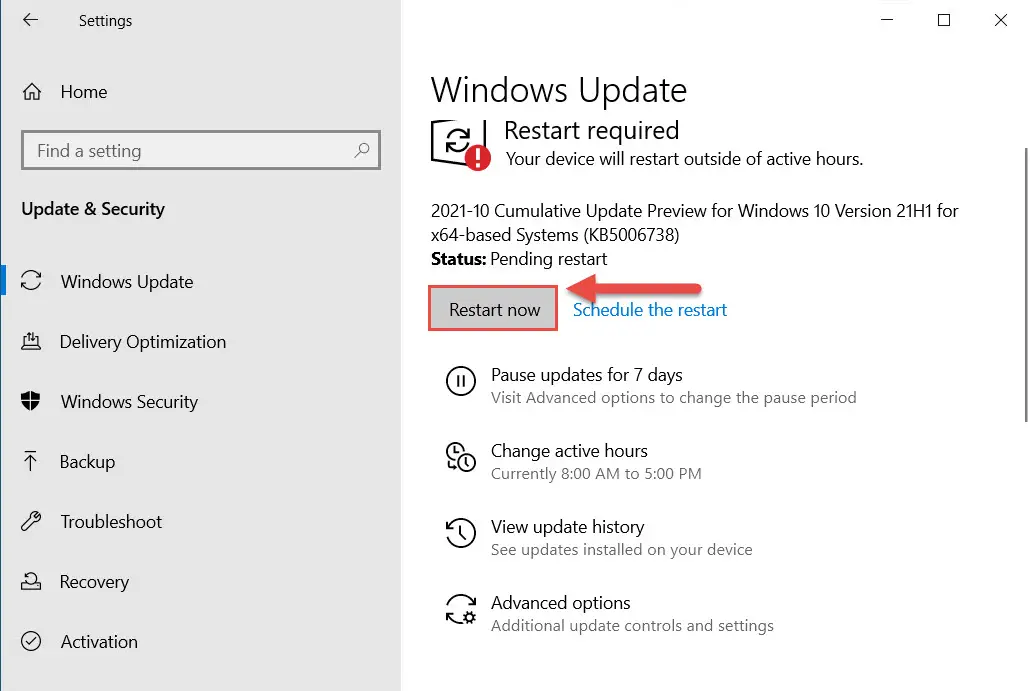This screenshot has width=1030, height=691.
Task: Go back using the back arrow
Action: point(30,20)
